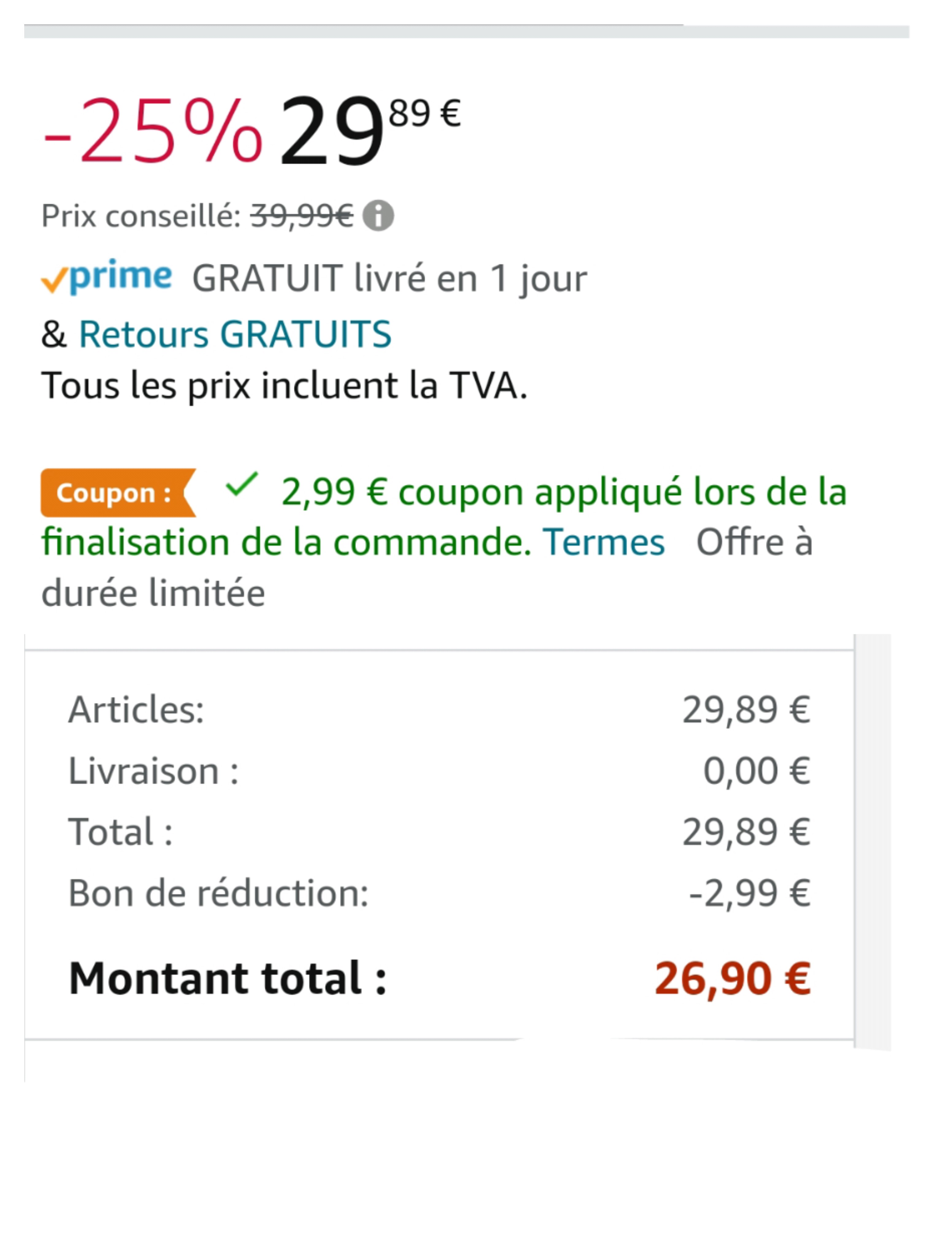This screenshot has height=1256, width=952.
Task: Click the struck-through 39,99€ price
Action: tap(302, 216)
